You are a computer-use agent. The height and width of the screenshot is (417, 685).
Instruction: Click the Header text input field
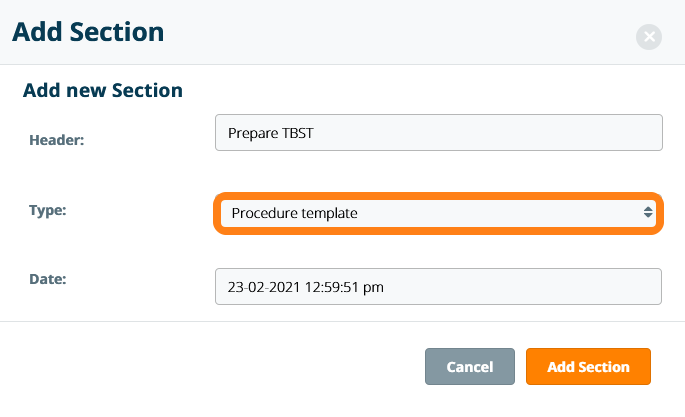click(438, 132)
